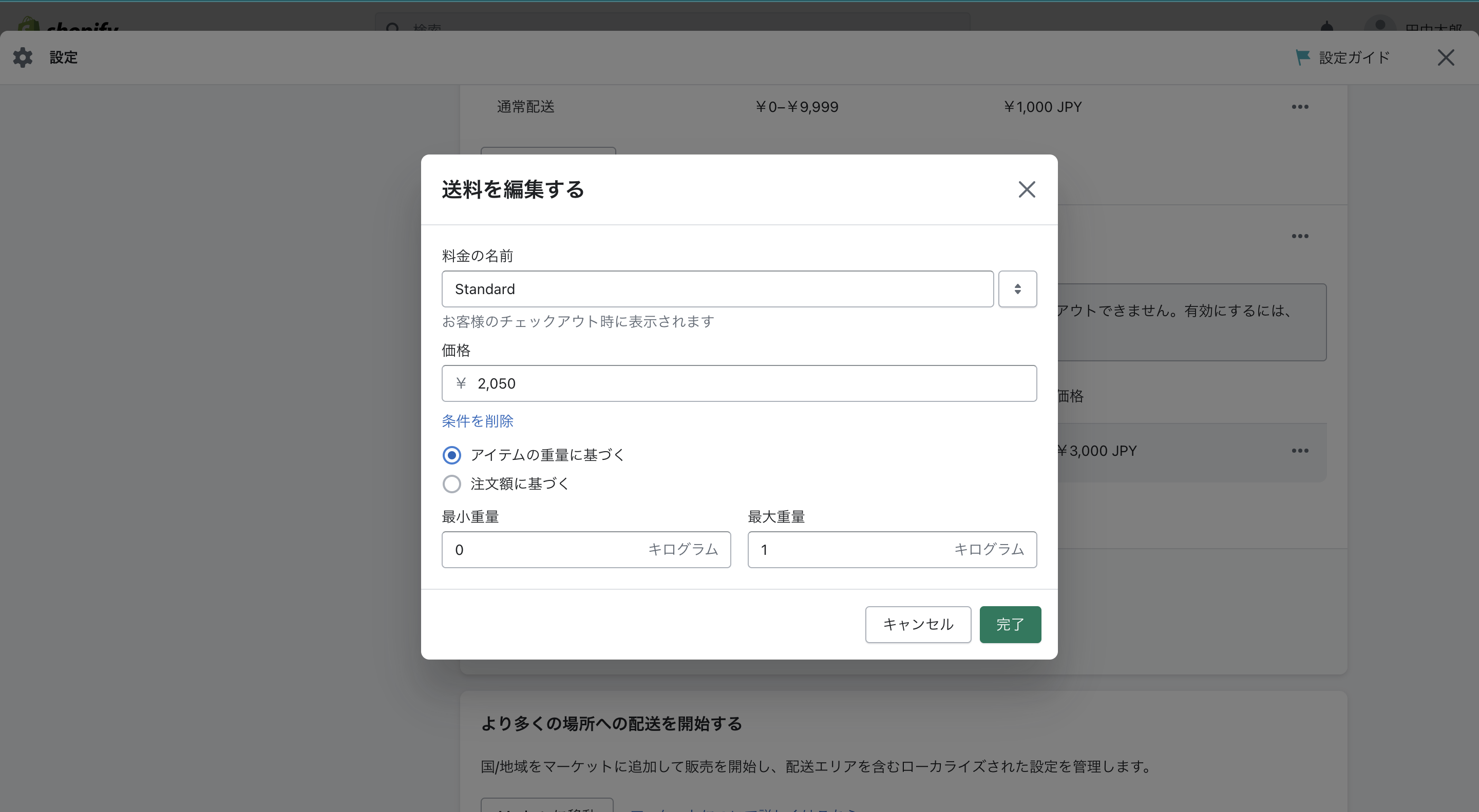Click the 最小重量 field
The height and width of the screenshot is (812, 1479).
click(x=585, y=550)
